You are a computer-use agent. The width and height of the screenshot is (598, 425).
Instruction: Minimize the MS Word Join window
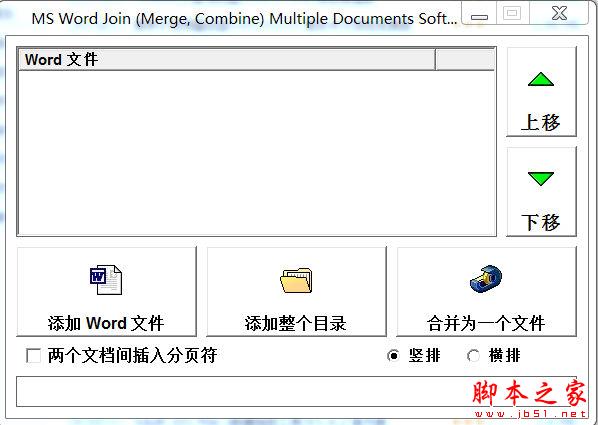click(x=479, y=14)
